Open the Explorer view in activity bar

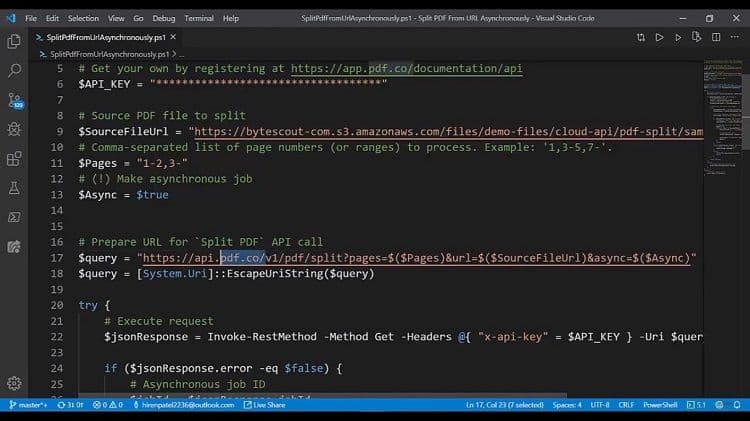14,41
